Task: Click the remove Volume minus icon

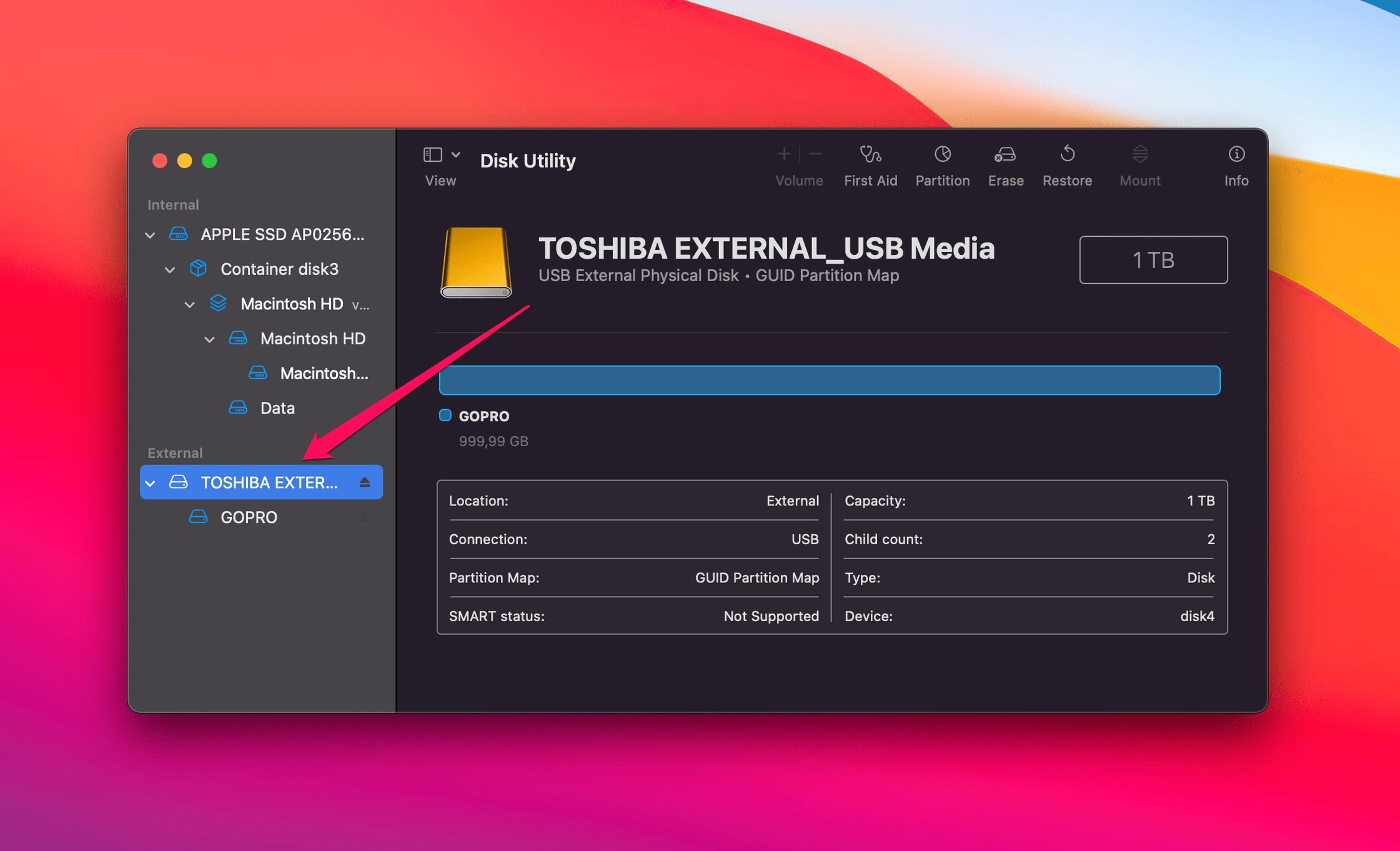Action: click(x=815, y=154)
